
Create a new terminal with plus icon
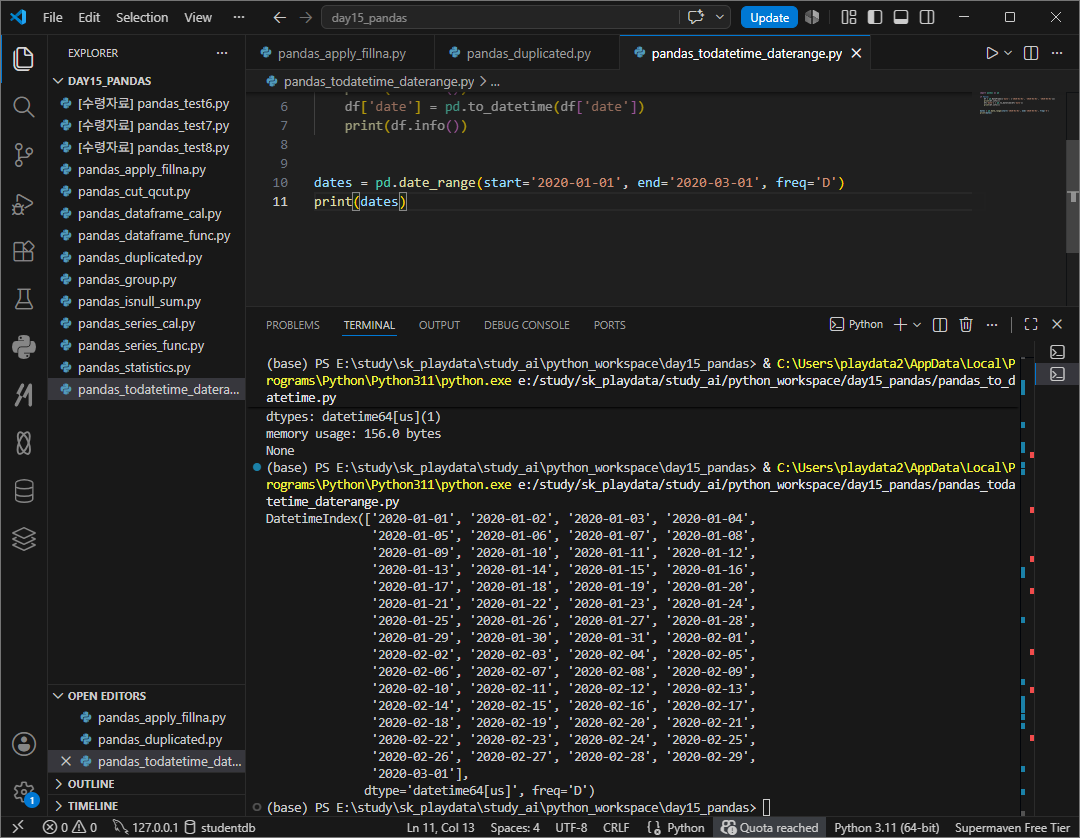tap(900, 324)
